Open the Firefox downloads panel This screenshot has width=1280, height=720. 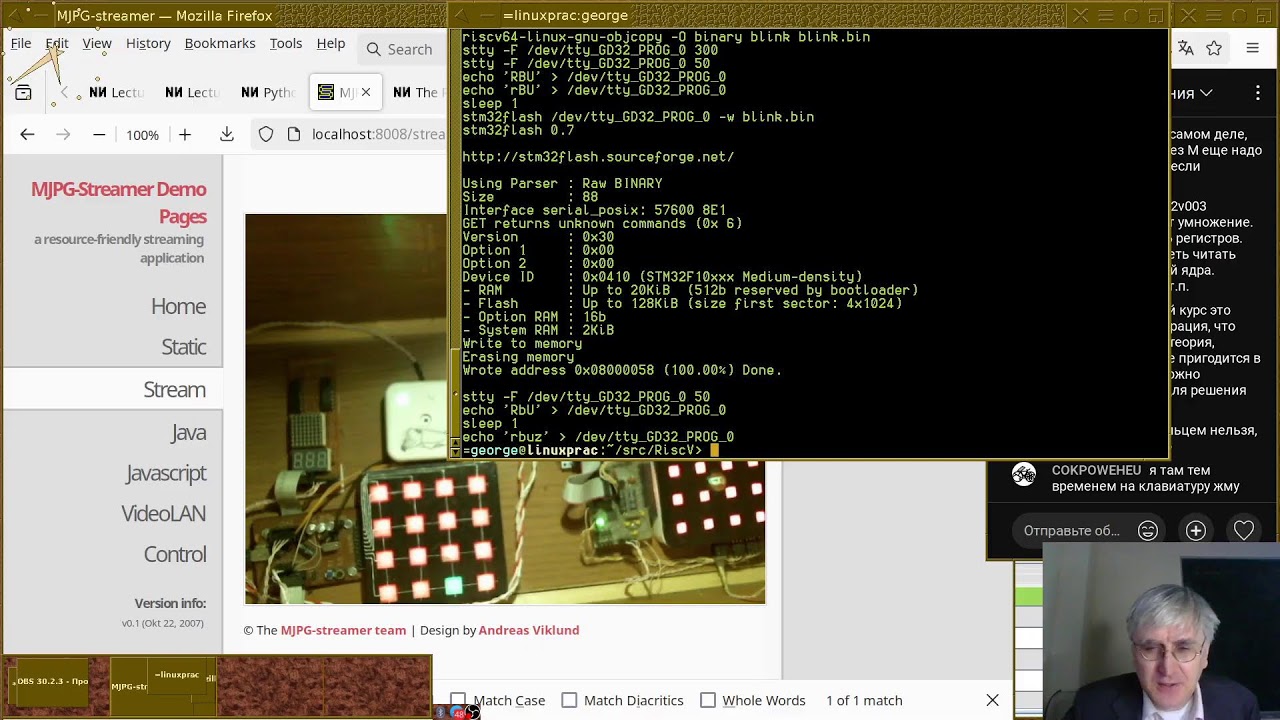(227, 134)
